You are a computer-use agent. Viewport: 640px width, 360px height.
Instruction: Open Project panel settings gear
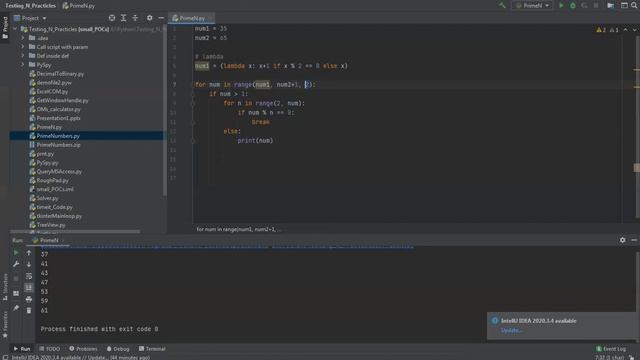pyautogui.click(x=149, y=18)
